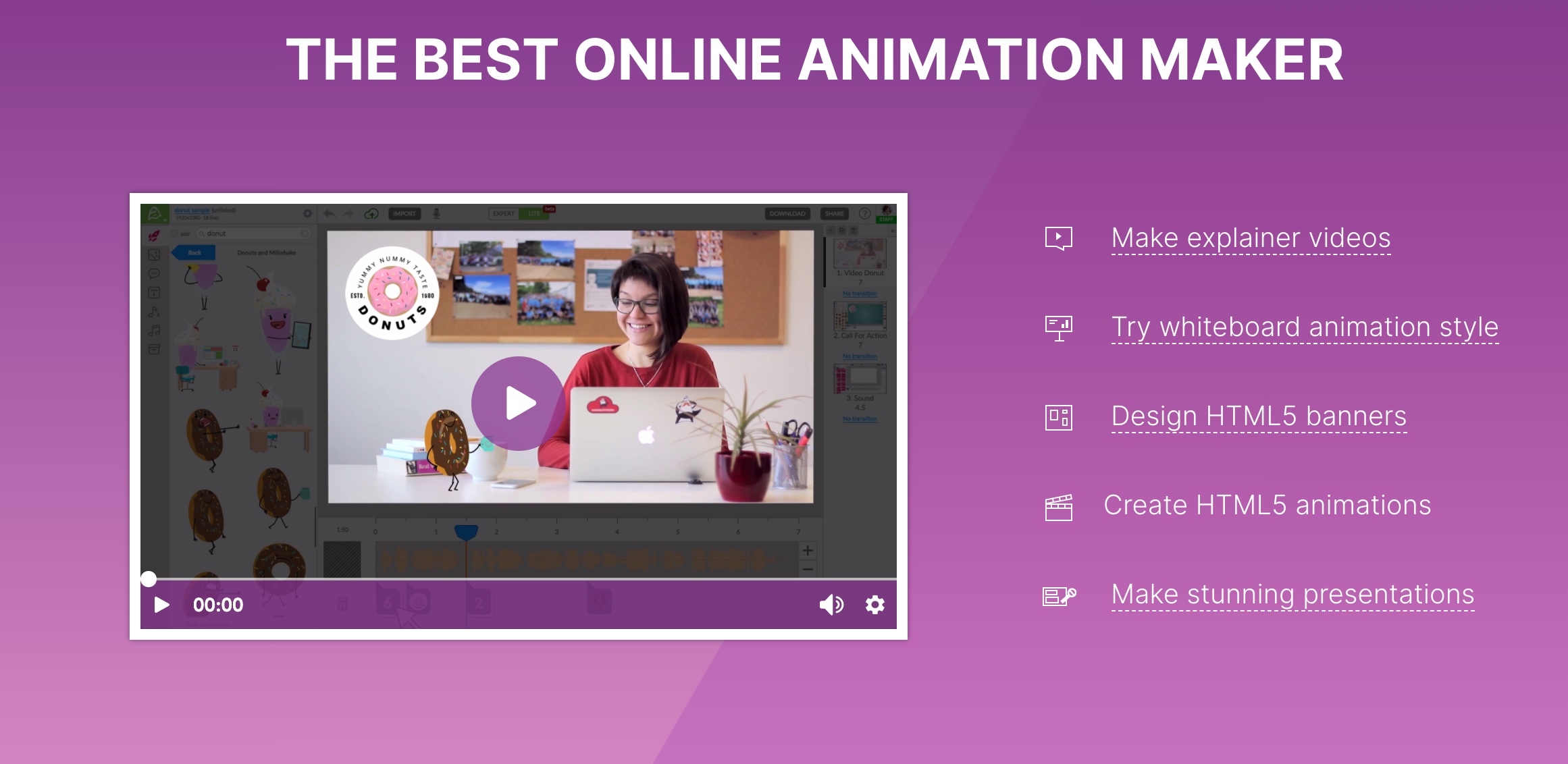Click the SHARE button in video preview
1568x764 pixels.
tap(834, 213)
